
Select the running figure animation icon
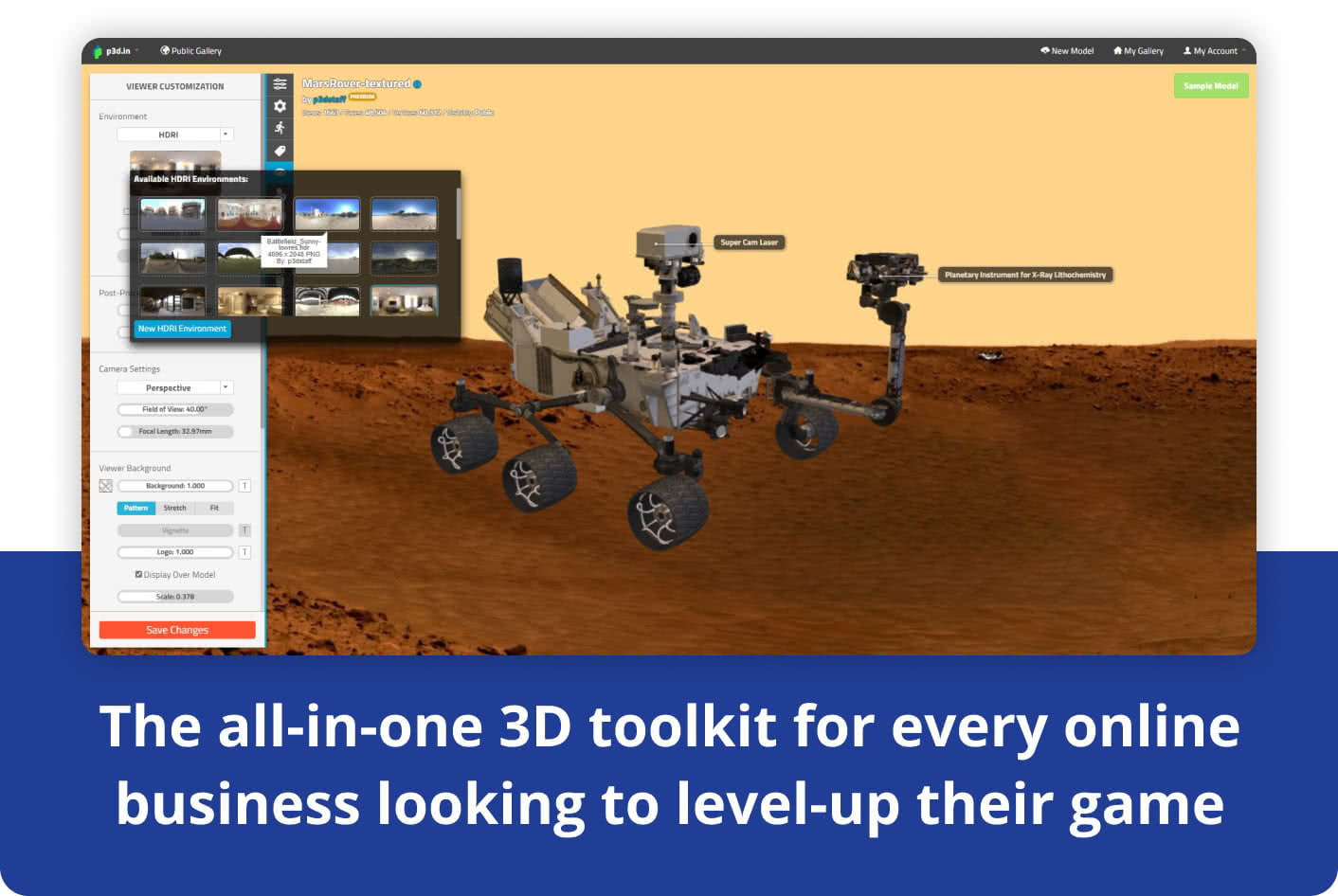(280, 128)
